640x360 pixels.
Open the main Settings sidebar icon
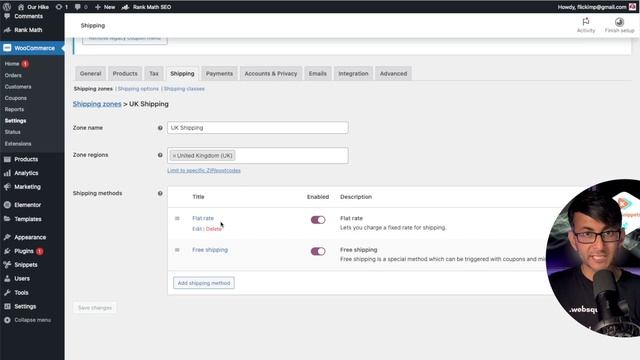[x=7, y=306]
